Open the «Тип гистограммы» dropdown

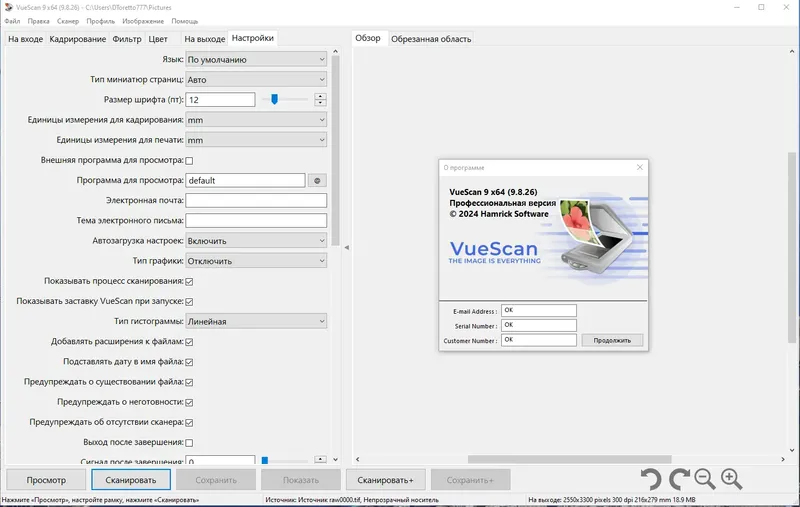coord(256,321)
